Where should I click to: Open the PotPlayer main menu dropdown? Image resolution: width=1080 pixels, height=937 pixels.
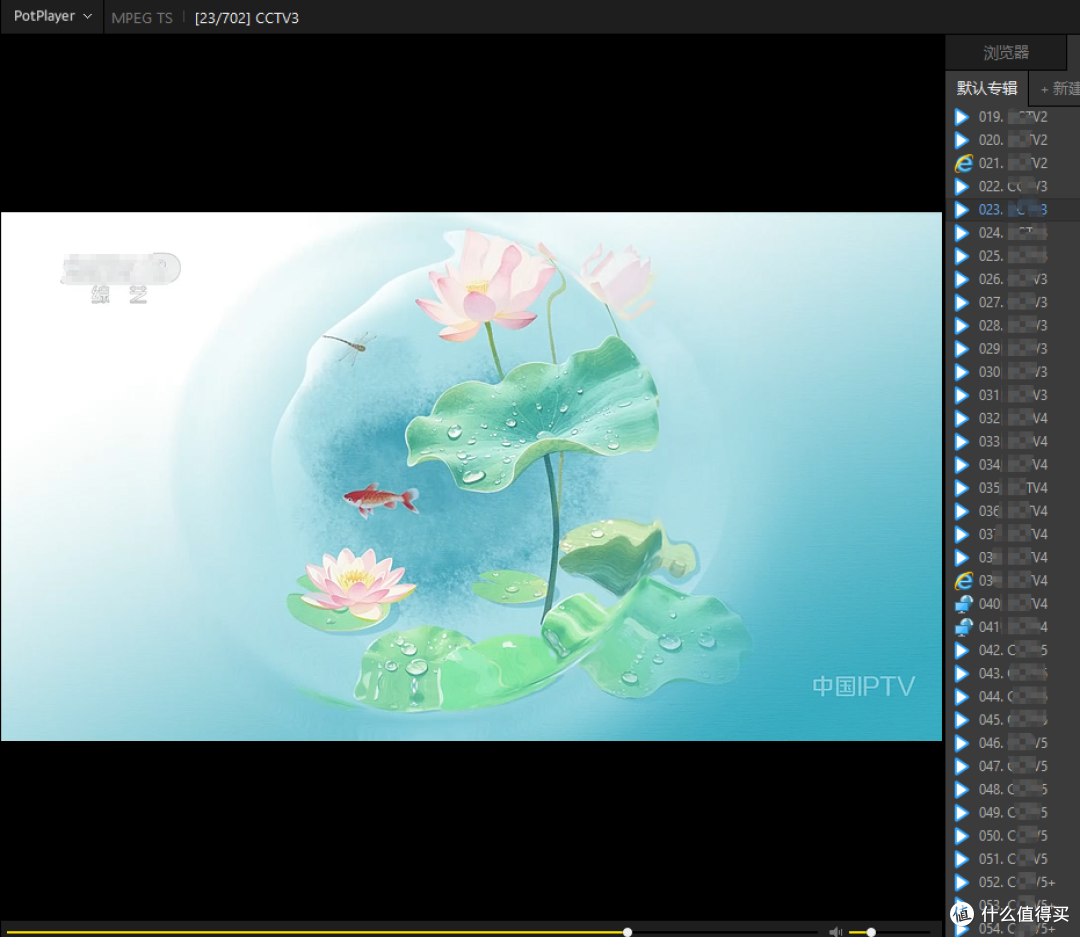coord(52,17)
